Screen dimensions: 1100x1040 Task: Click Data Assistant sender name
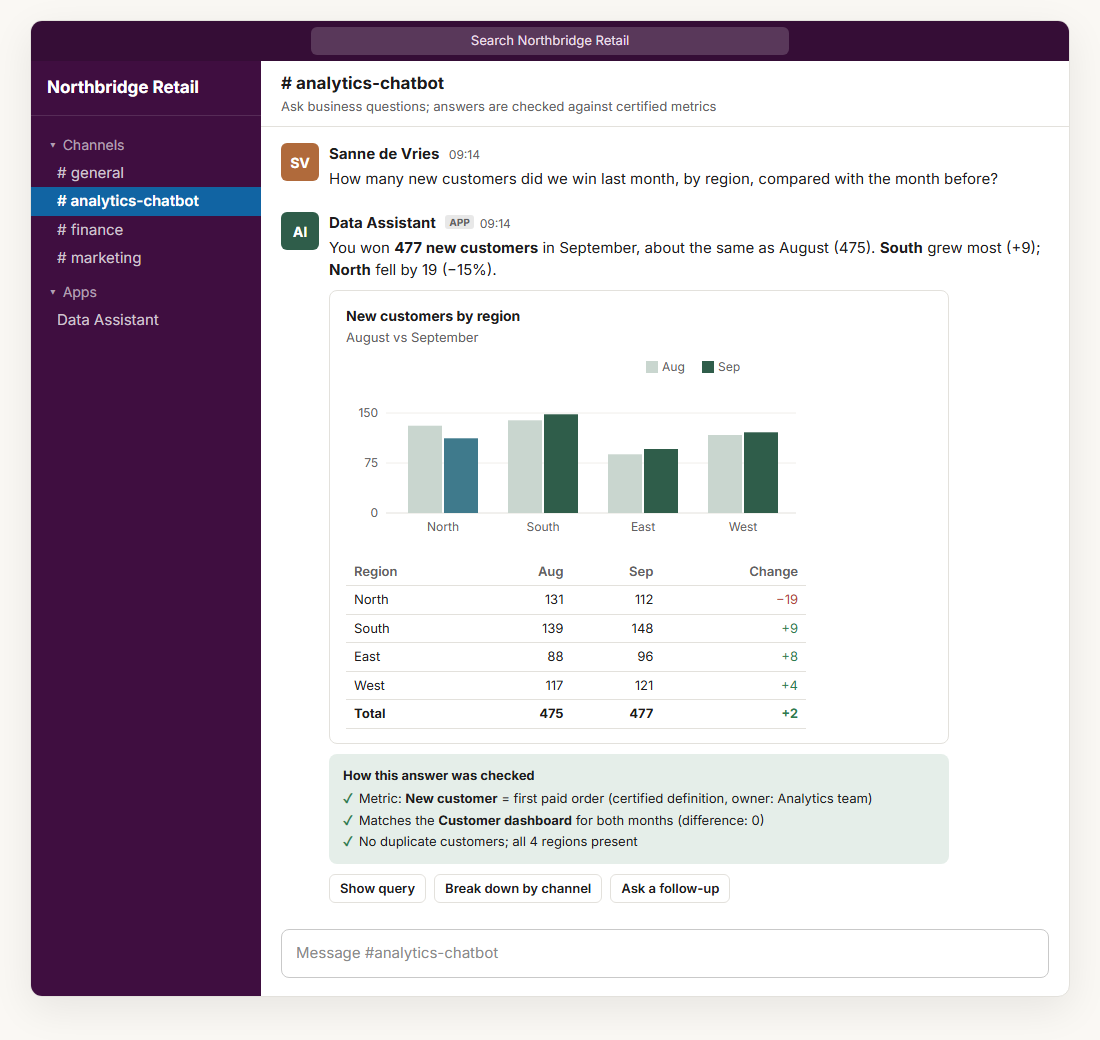tap(382, 222)
